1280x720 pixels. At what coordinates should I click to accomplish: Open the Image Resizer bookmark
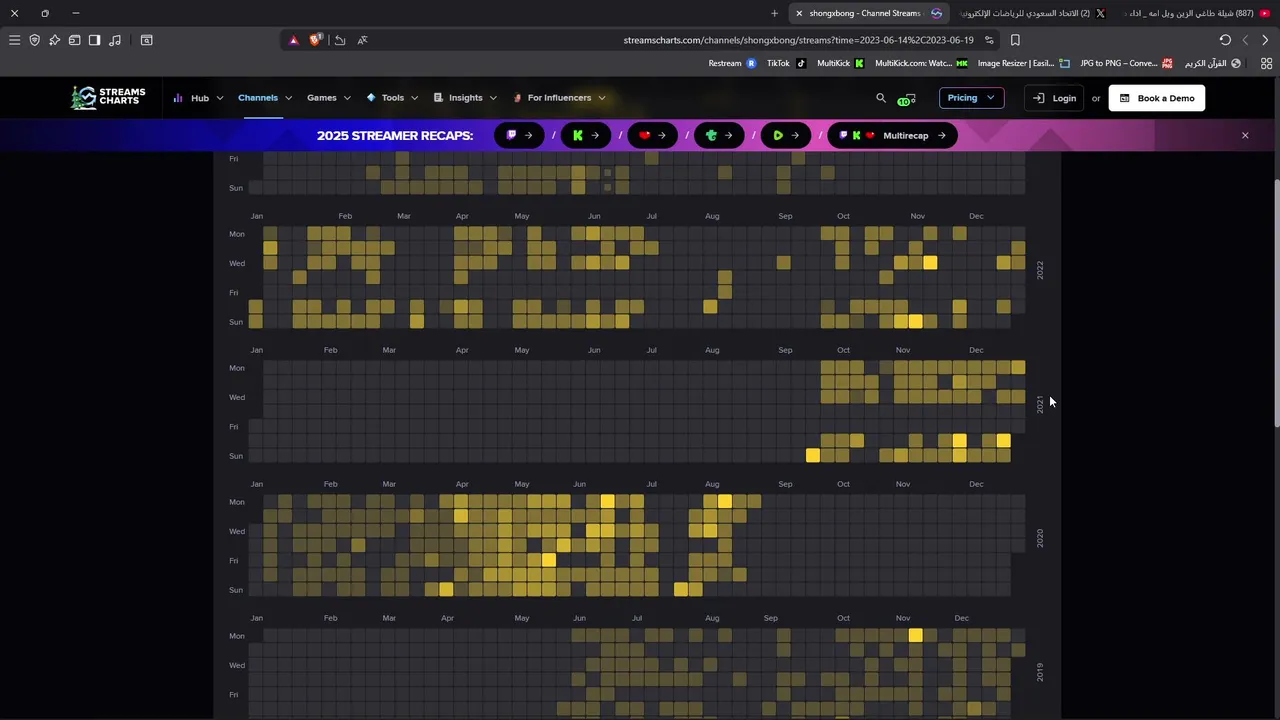tap(1023, 63)
